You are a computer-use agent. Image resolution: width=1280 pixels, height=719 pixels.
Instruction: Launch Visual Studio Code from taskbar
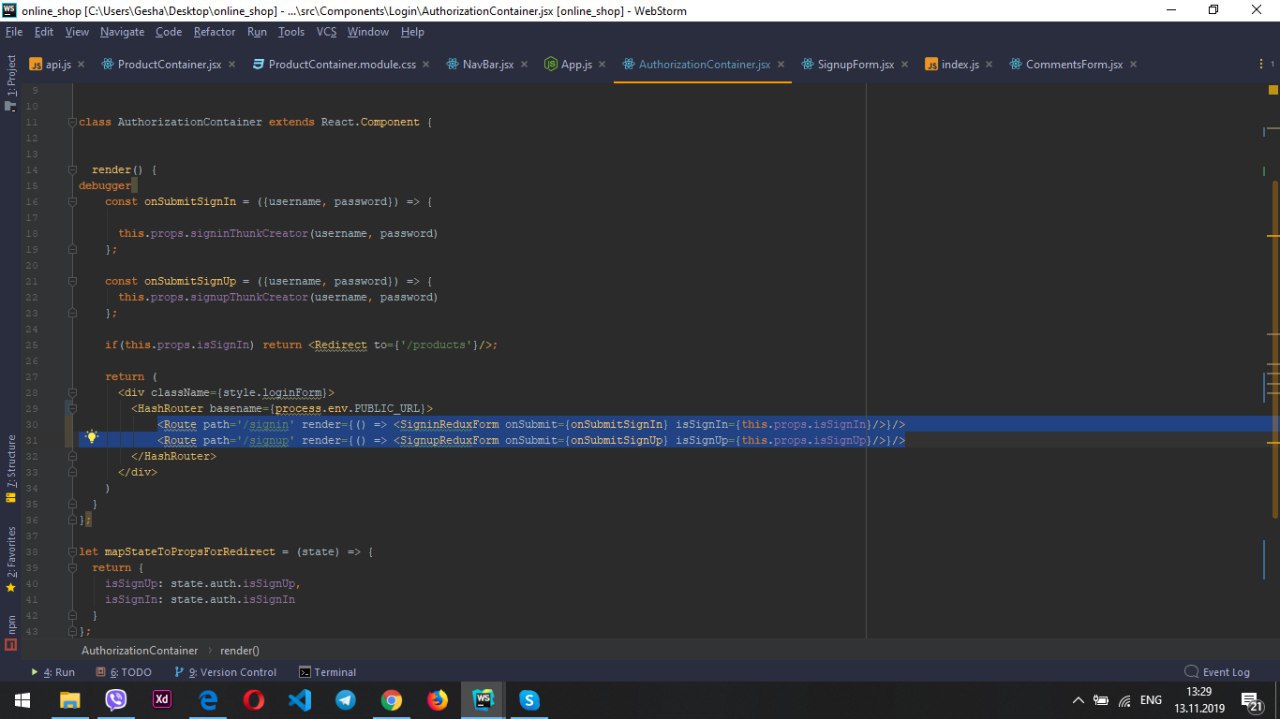(x=300, y=700)
